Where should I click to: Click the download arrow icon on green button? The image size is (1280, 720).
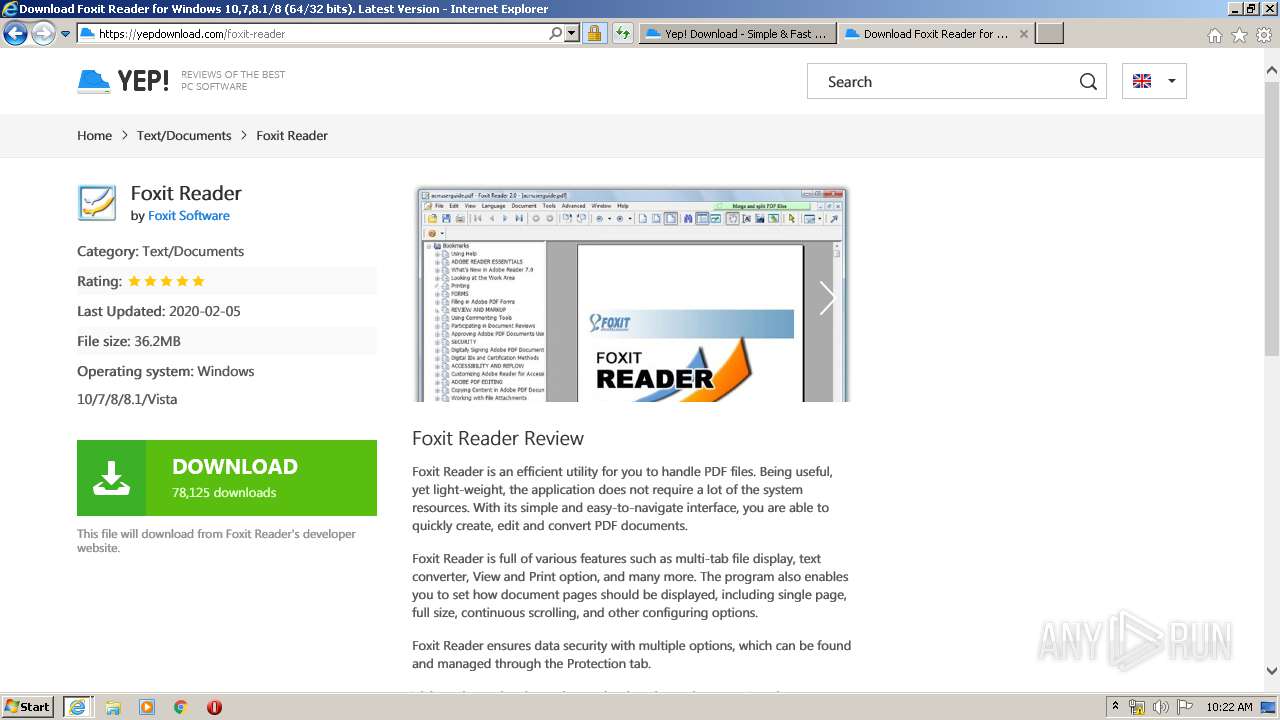tap(111, 478)
